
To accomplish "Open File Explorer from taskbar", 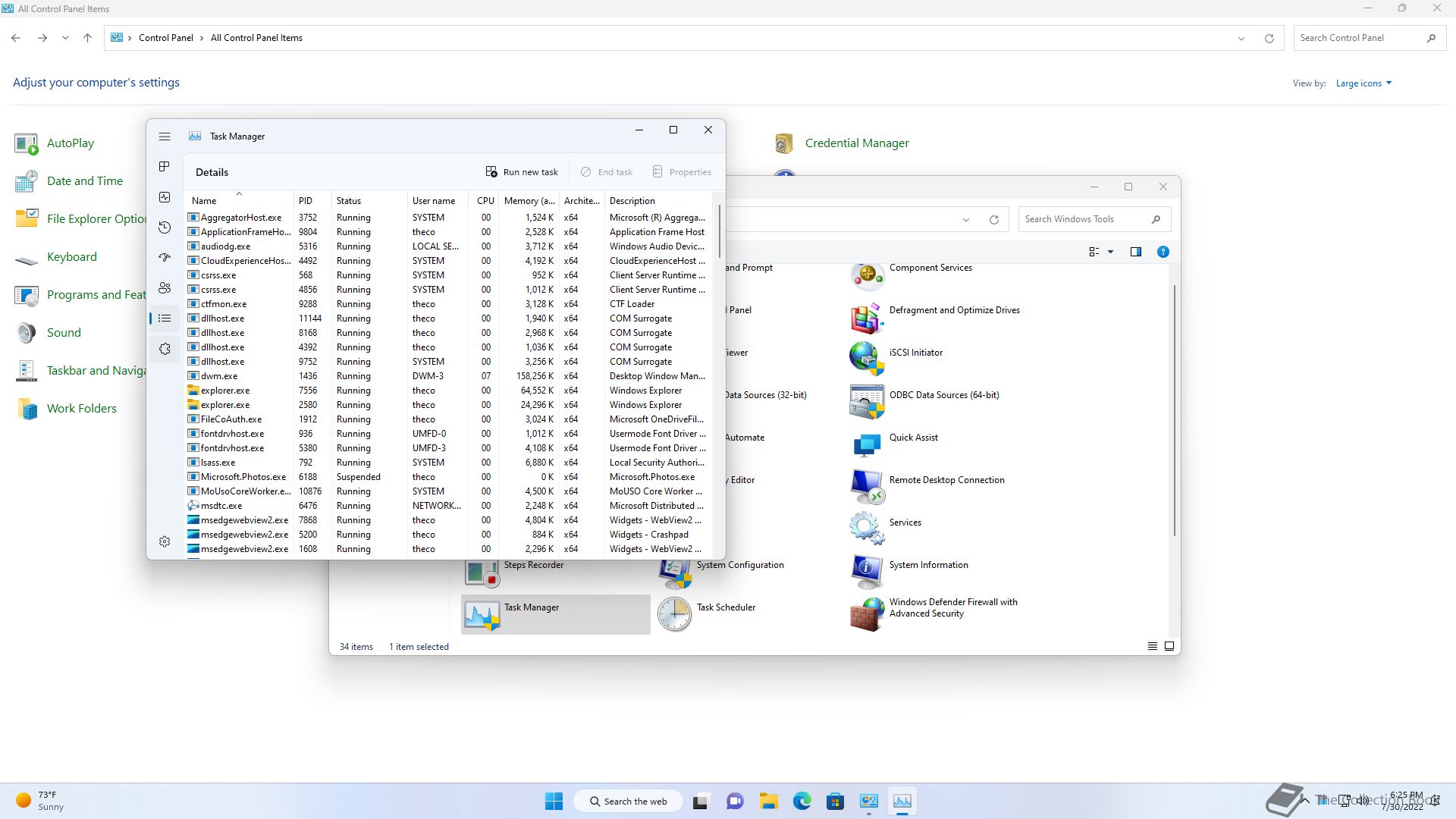I will click(769, 802).
